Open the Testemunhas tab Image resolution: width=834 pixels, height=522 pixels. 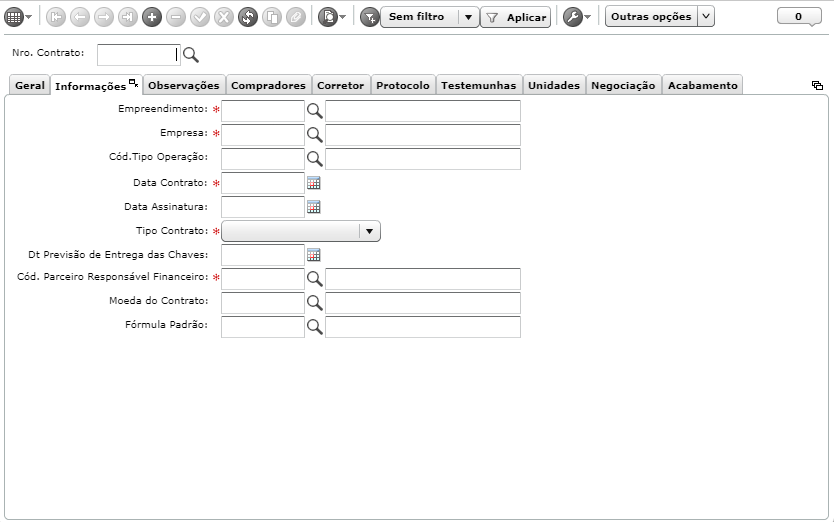[x=478, y=85]
